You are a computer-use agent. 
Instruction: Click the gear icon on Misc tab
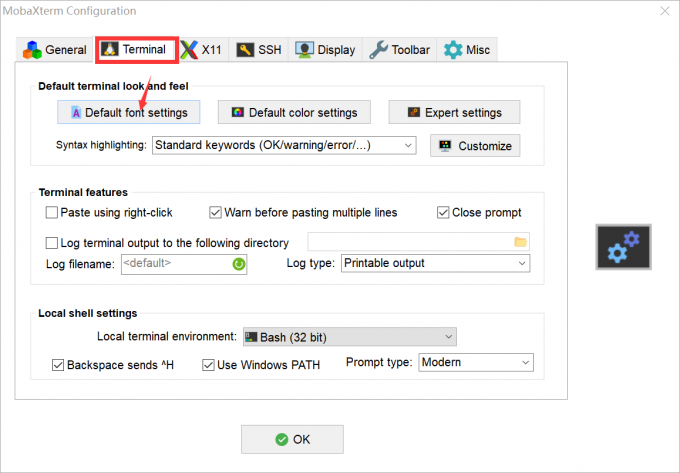[x=453, y=50]
